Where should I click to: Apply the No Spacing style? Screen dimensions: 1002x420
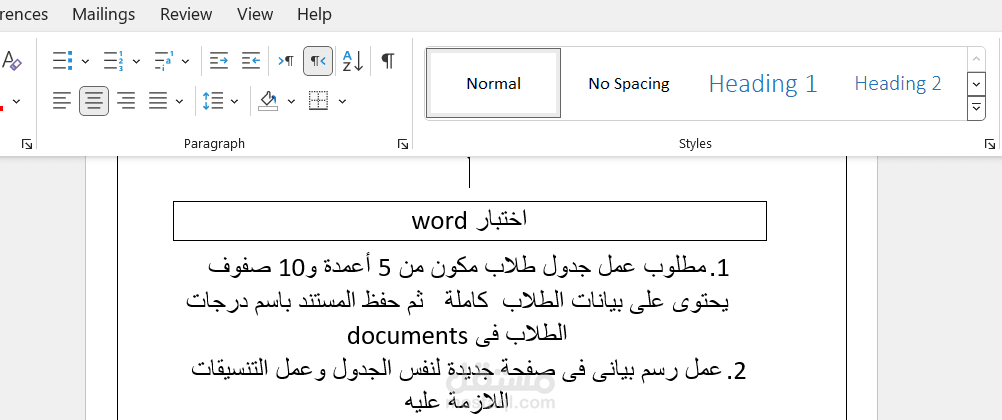[x=629, y=83]
